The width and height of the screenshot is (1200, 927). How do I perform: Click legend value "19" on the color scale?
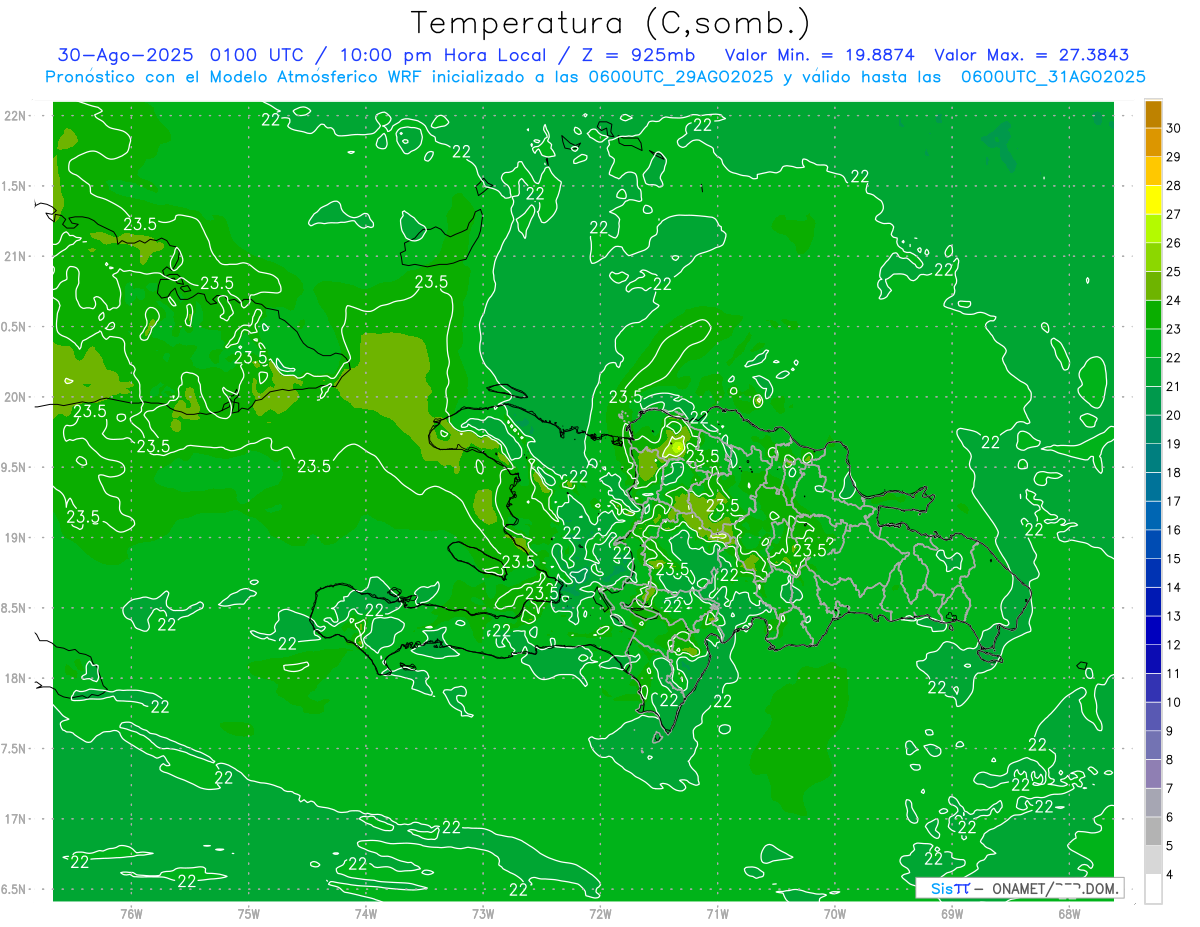1174,444
